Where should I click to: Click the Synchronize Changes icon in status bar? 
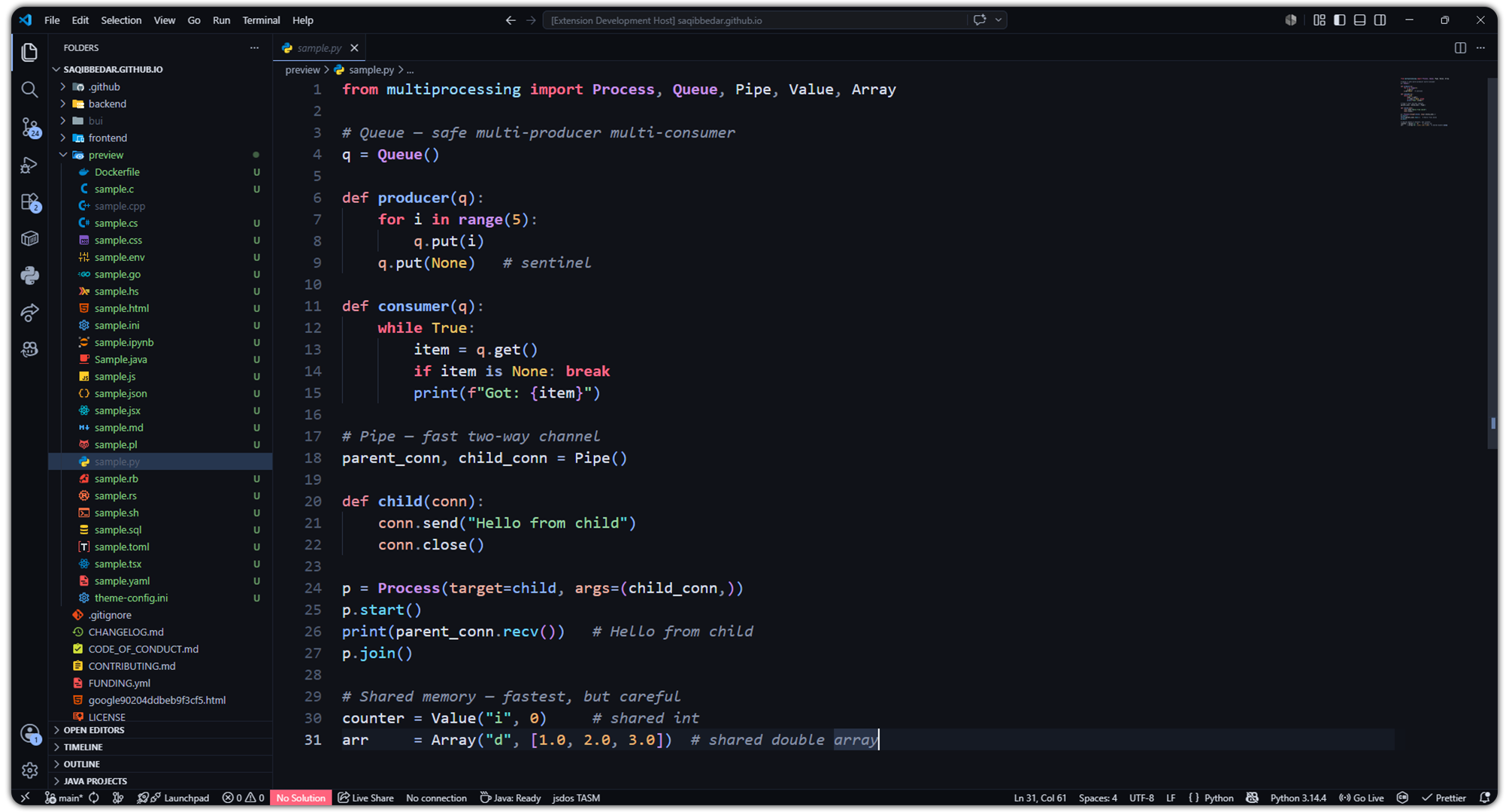(94, 798)
